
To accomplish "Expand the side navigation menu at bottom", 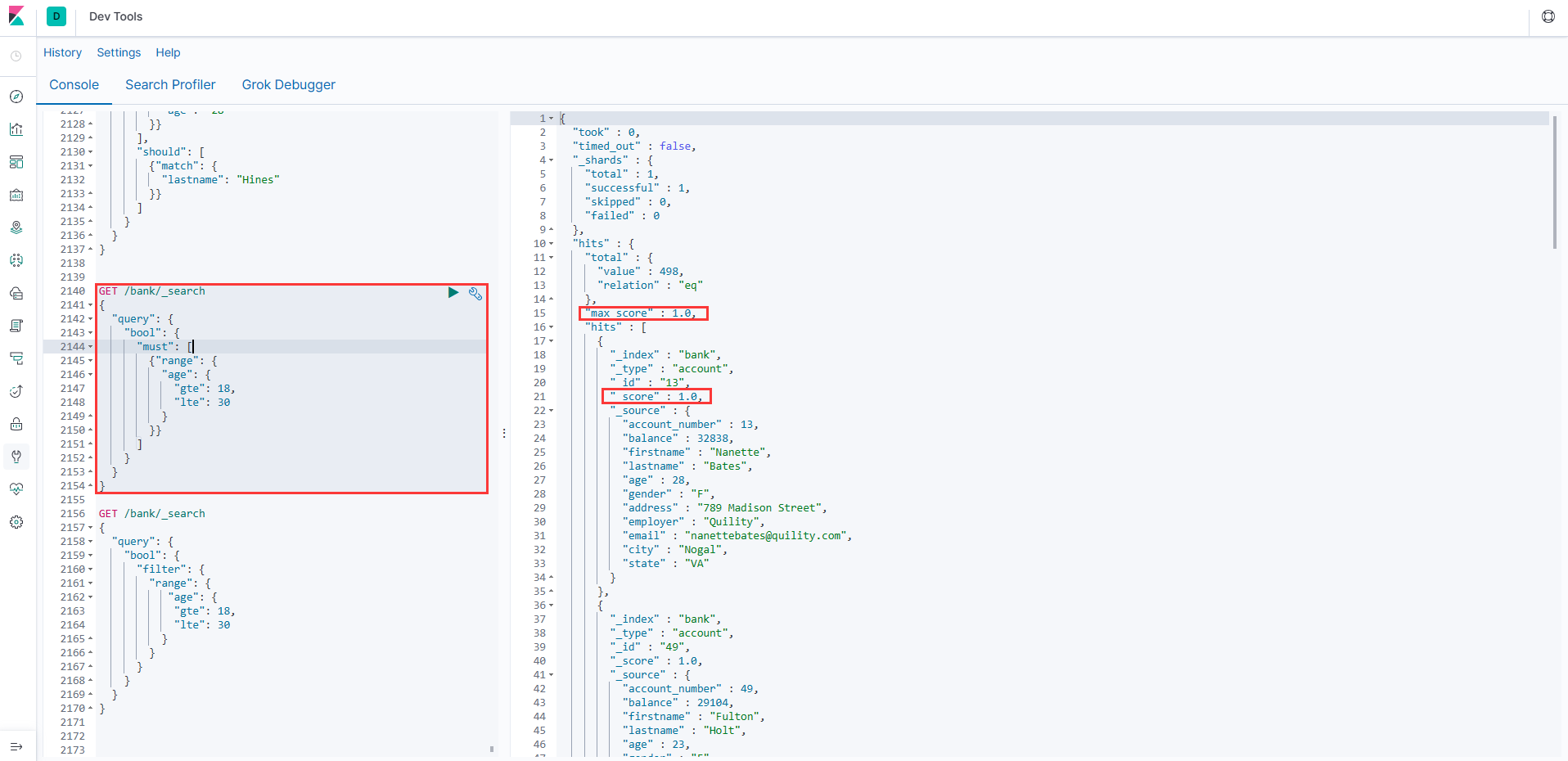I will [x=16, y=746].
